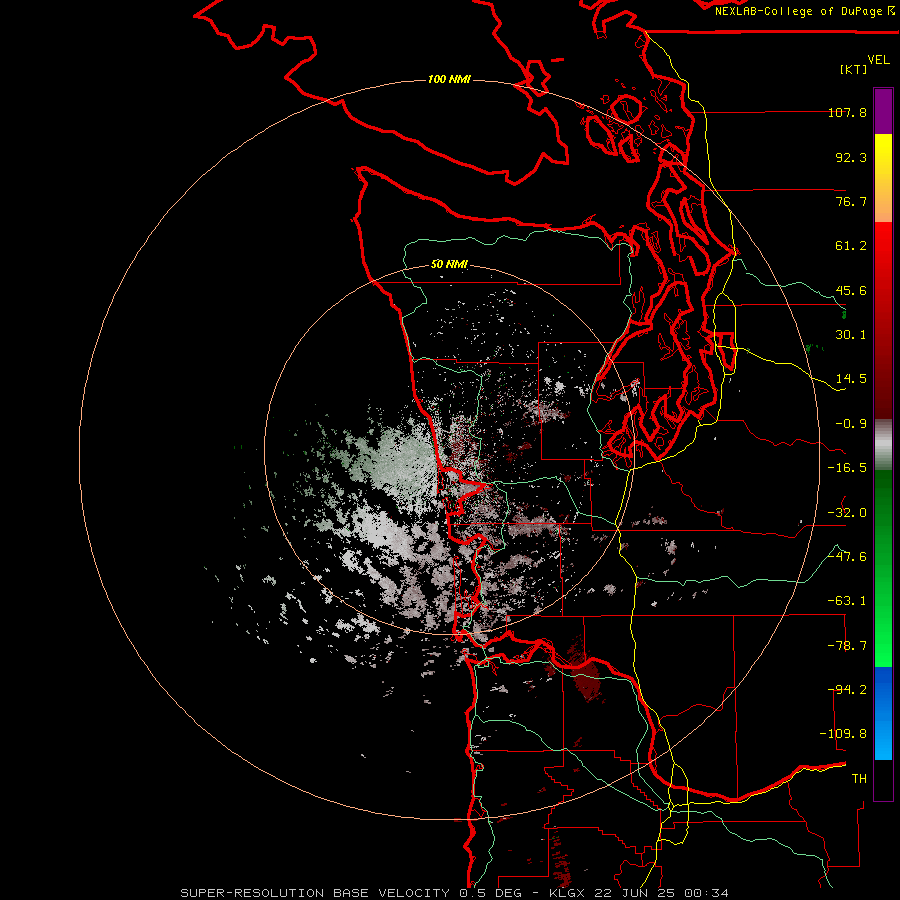This screenshot has height=900, width=900.
Task: Click the NEXLAB-College of DuPage credit text
Action: click(798, 11)
